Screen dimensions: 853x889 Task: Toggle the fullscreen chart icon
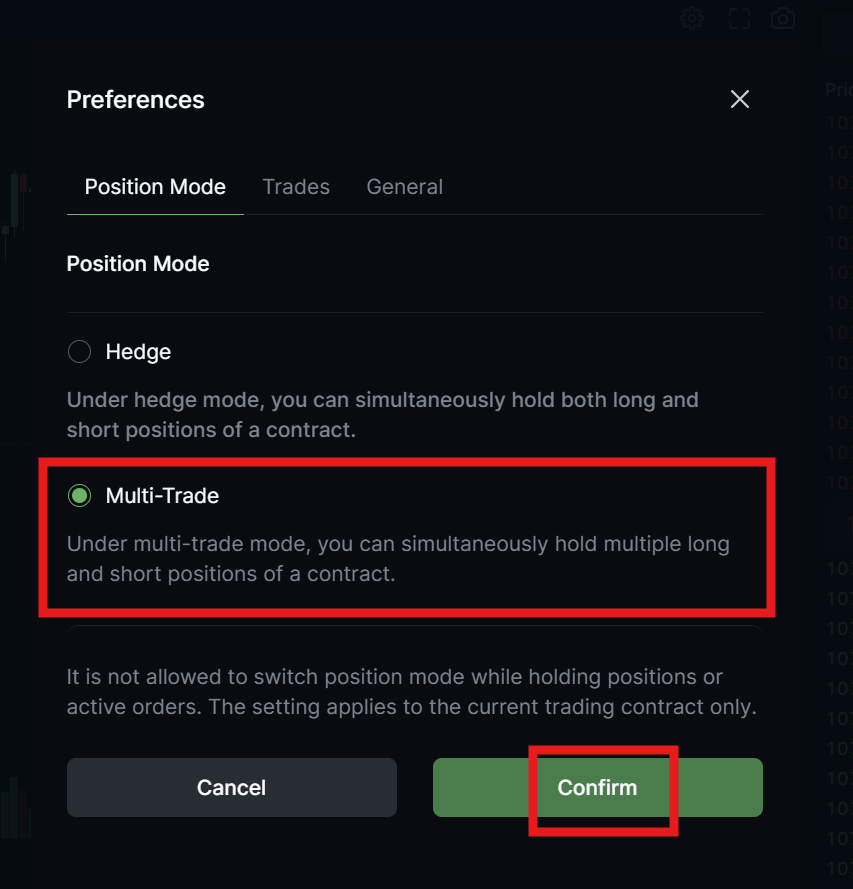(x=738, y=18)
